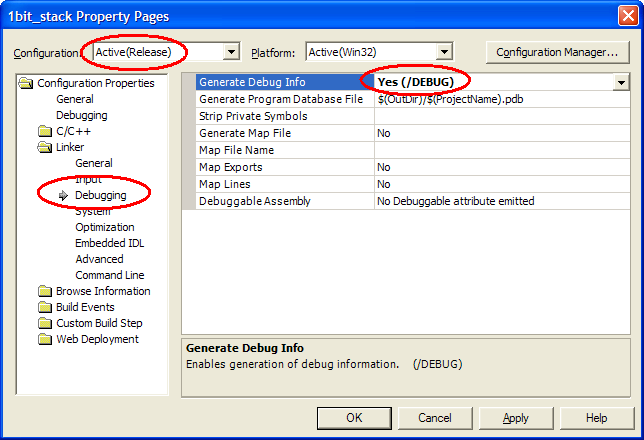Select the Generate Map File property row
The image size is (644, 440).
(245, 133)
